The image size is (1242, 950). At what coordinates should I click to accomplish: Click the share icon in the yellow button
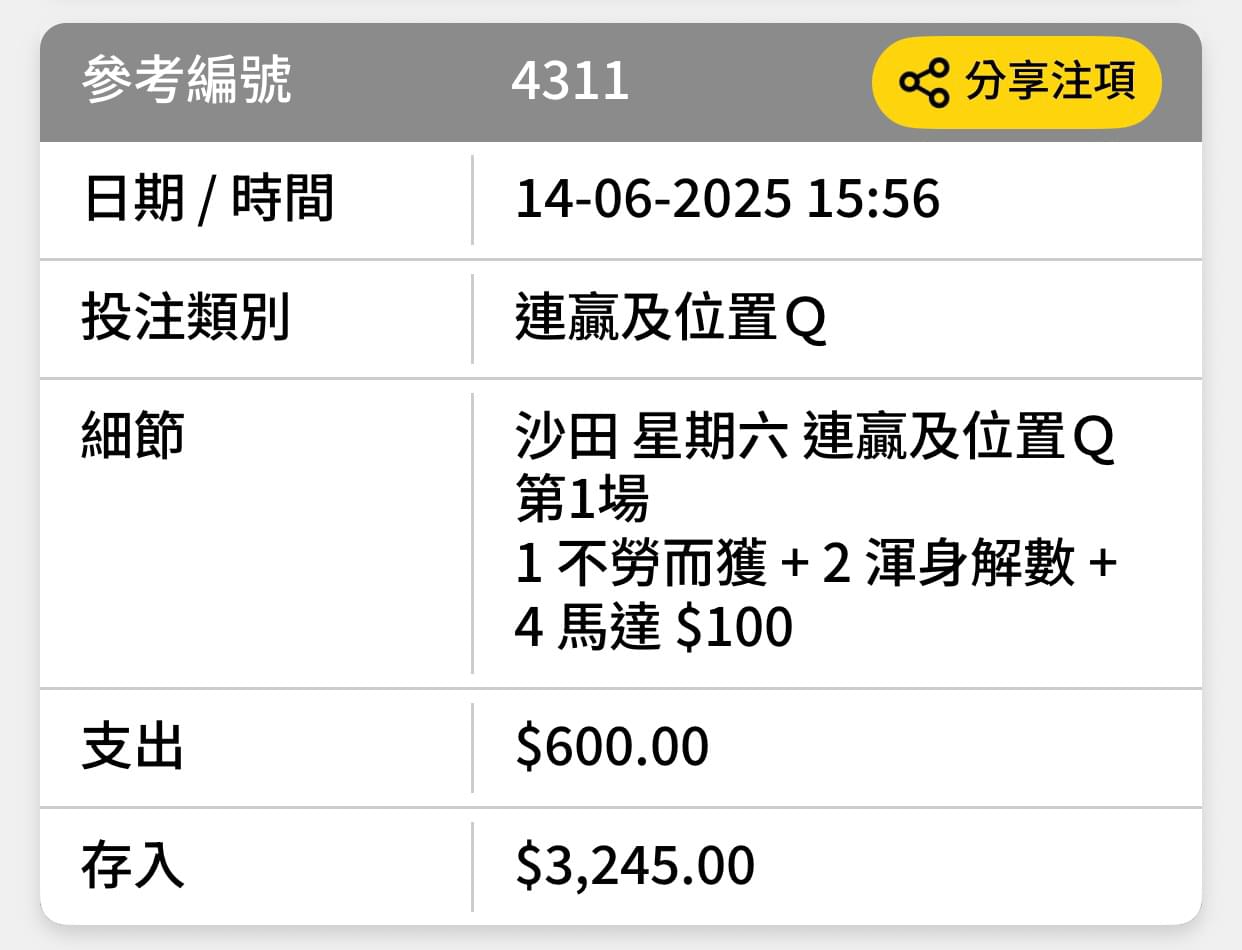pos(924,82)
